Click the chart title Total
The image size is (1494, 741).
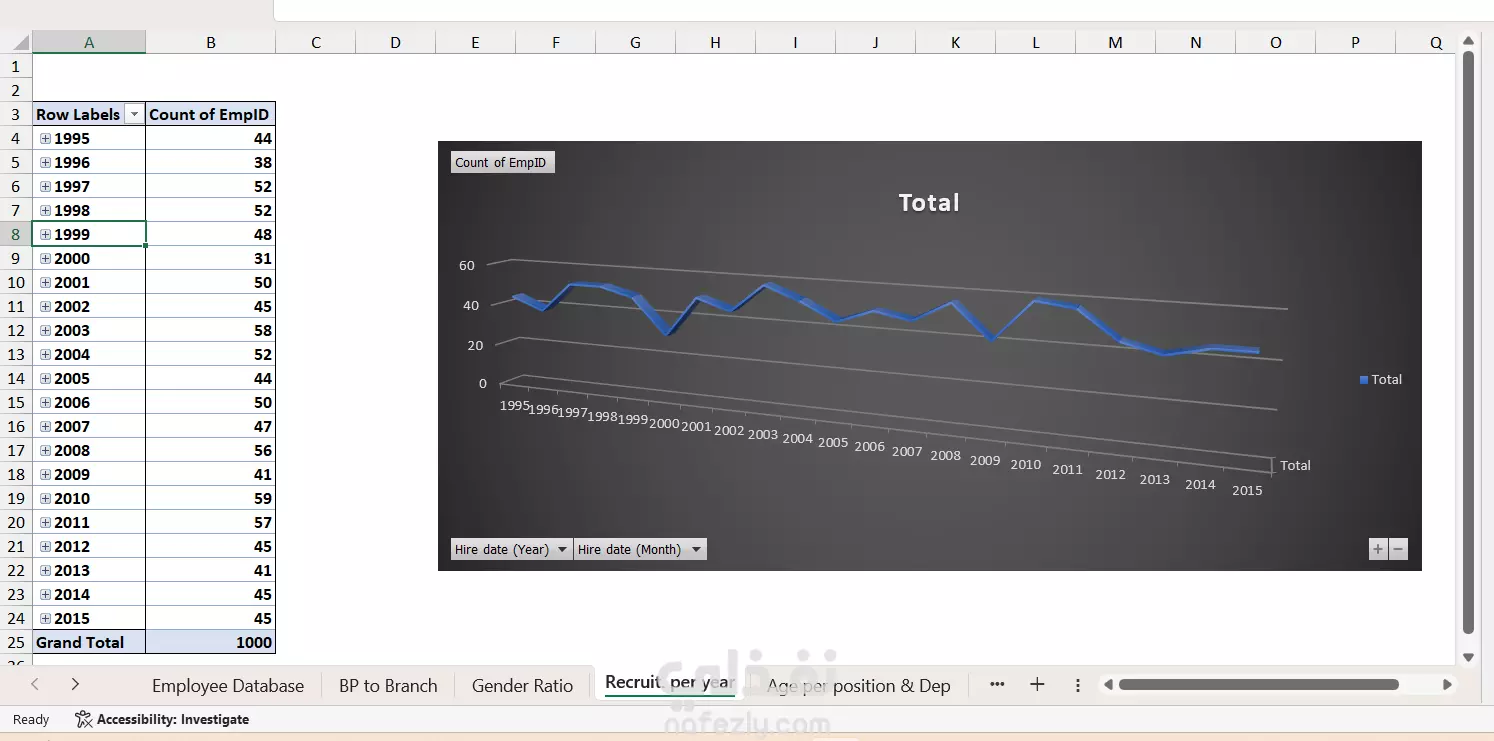929,203
